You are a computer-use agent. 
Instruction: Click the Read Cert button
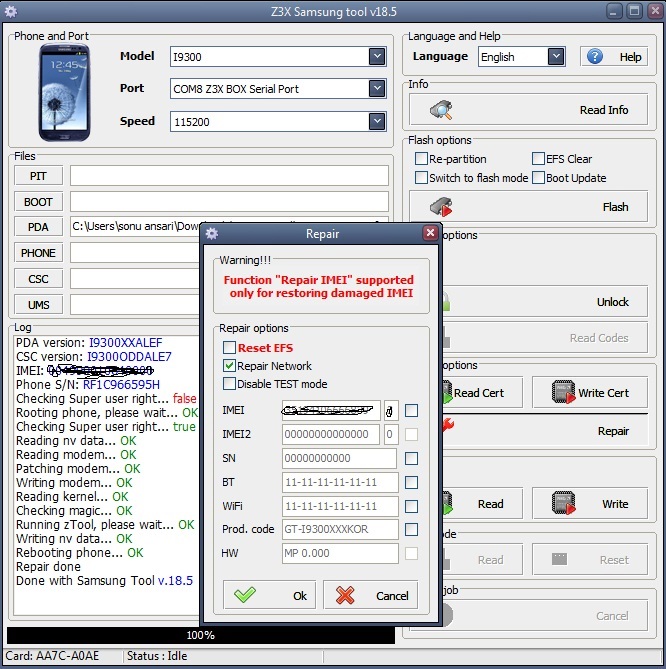[482, 393]
